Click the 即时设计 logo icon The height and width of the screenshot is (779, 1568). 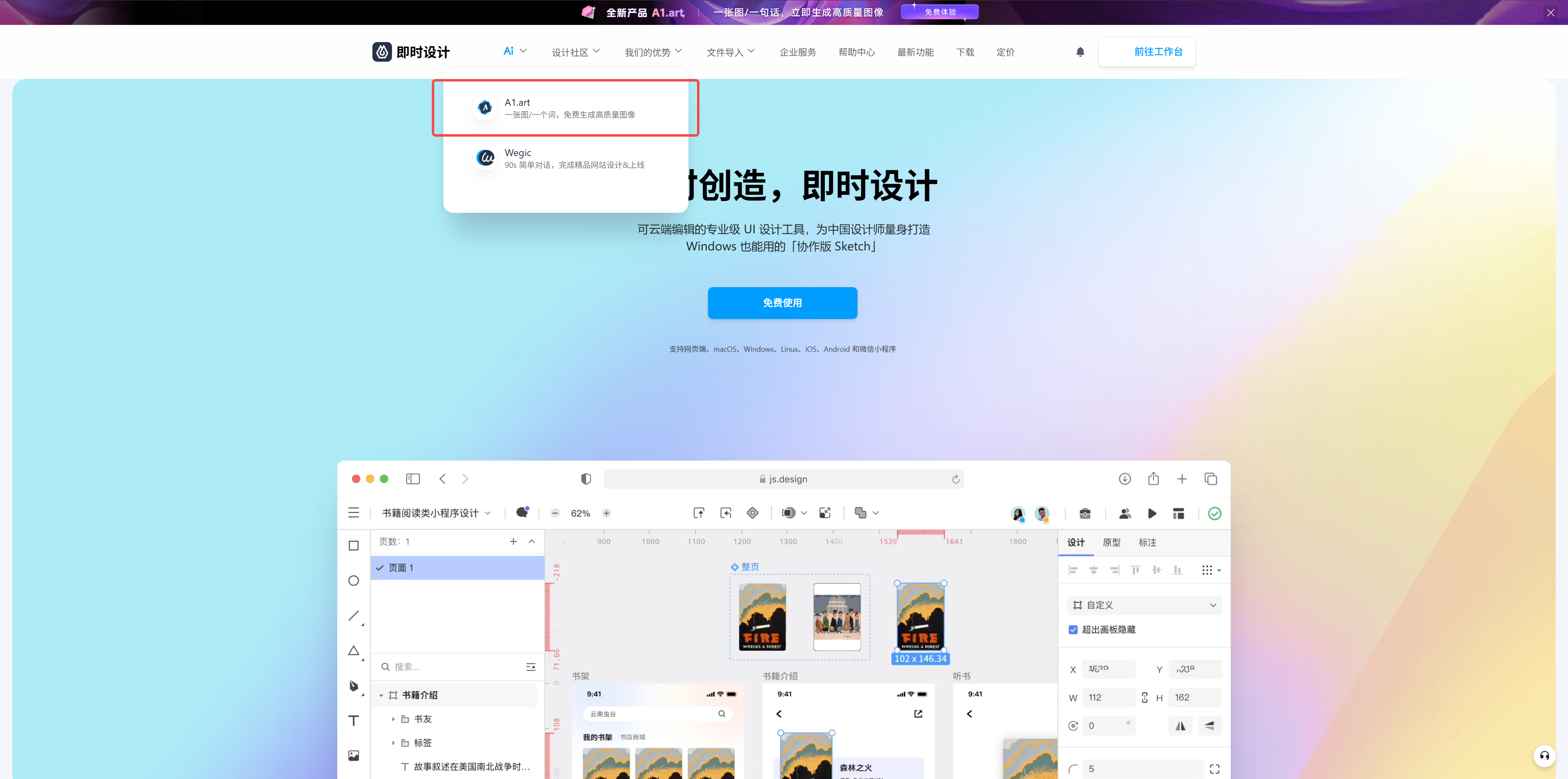(x=382, y=52)
